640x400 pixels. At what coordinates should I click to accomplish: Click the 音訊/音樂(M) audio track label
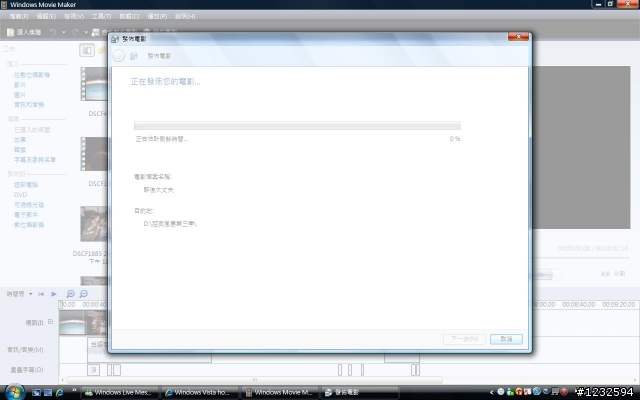(x=25, y=350)
